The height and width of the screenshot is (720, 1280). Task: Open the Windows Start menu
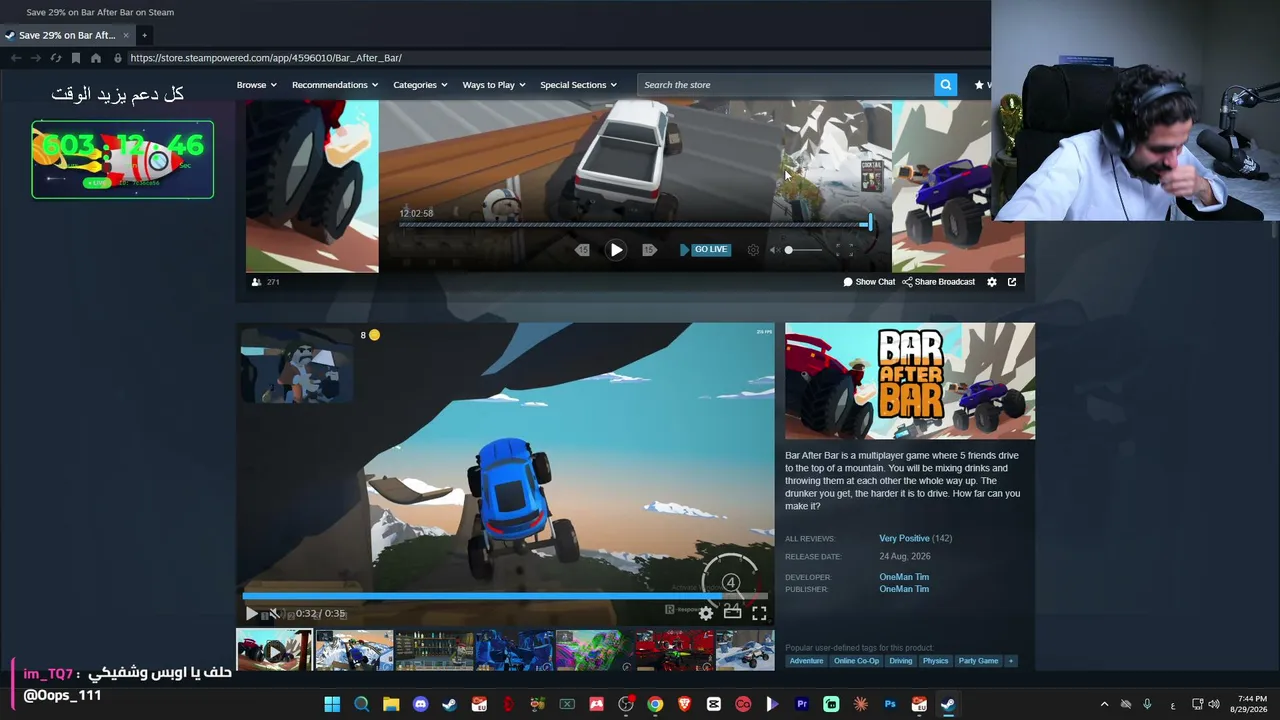tap(332, 704)
